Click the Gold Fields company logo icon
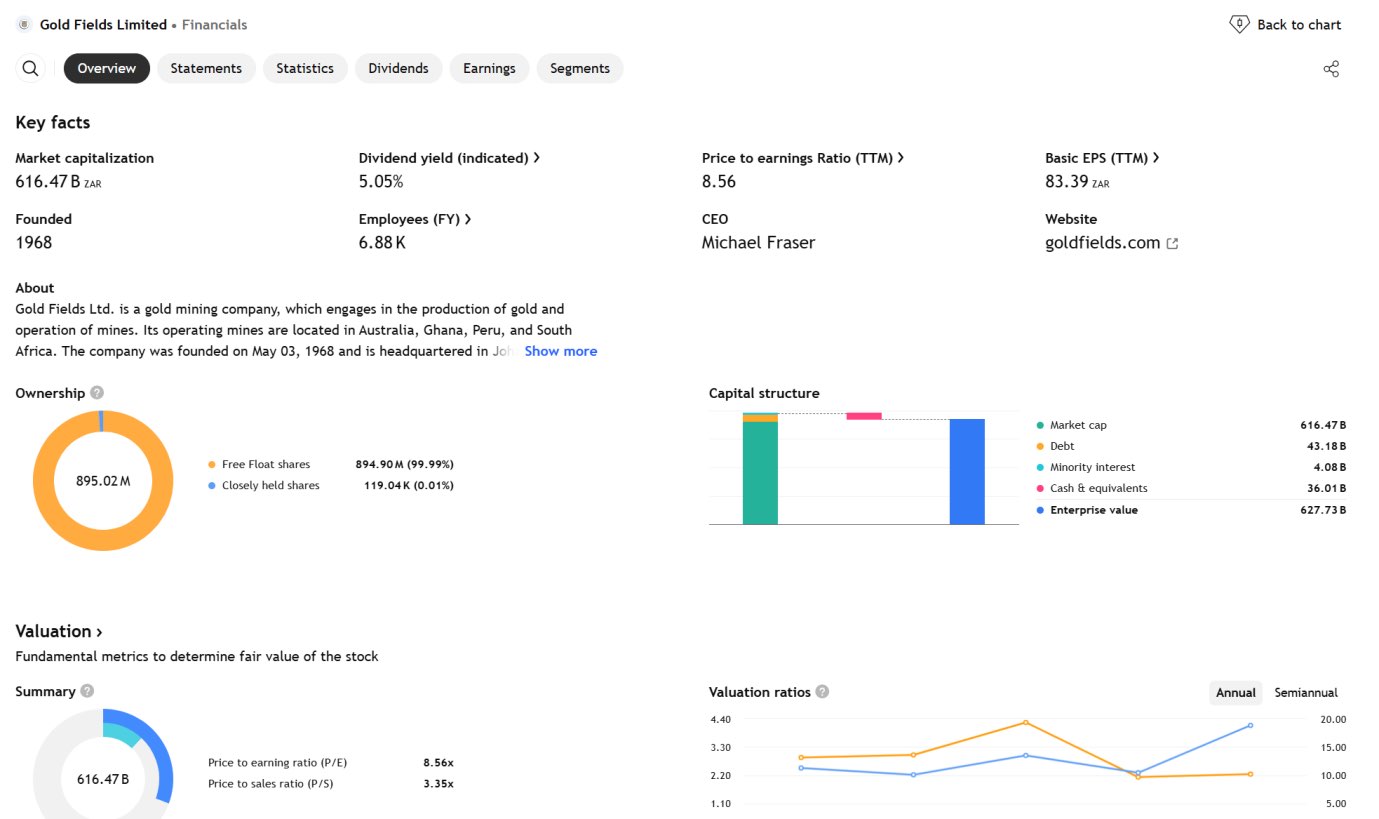The height and width of the screenshot is (819, 1379). tap(24, 24)
